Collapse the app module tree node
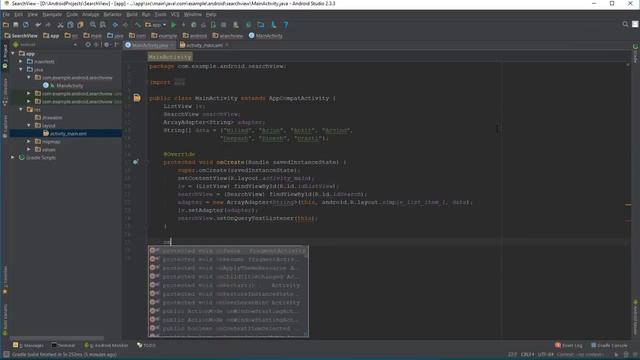Viewport: 640px width, 360px height. [x=13, y=53]
